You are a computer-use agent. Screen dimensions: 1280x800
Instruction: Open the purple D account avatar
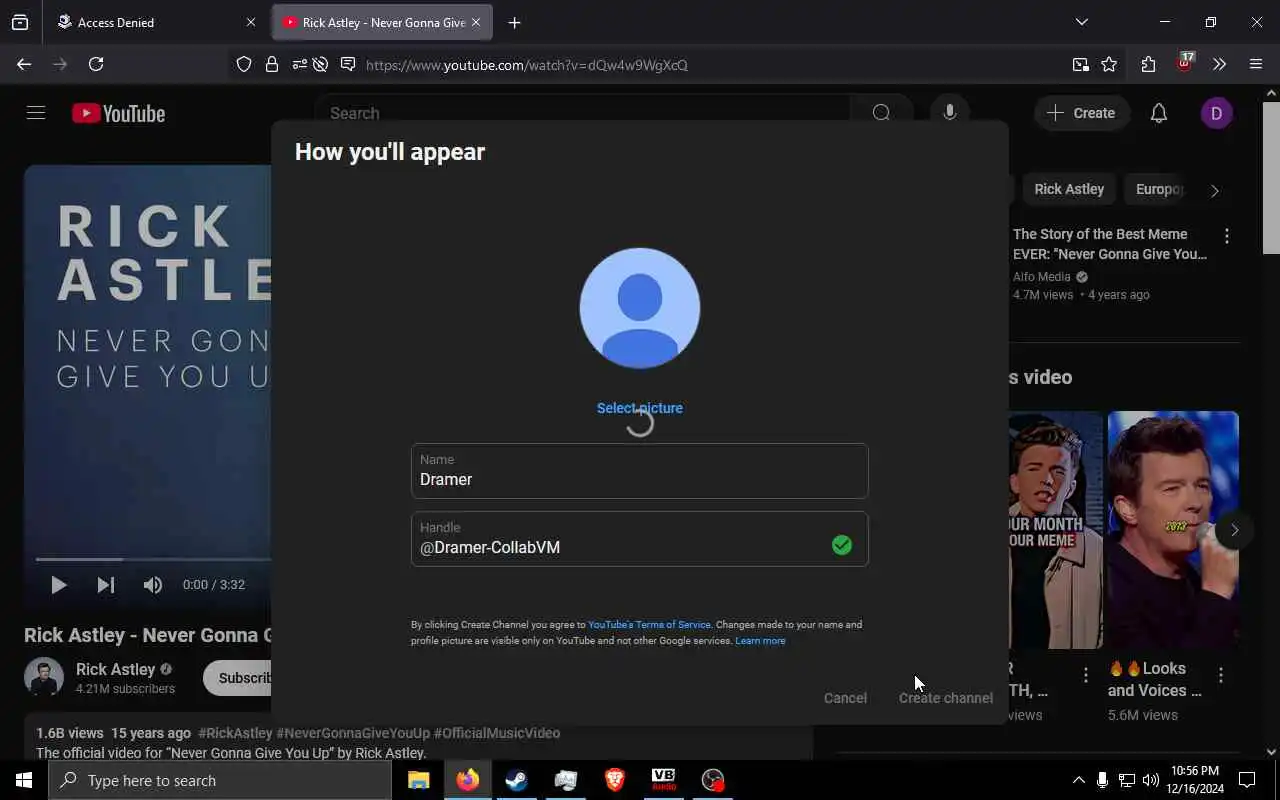coord(1216,113)
